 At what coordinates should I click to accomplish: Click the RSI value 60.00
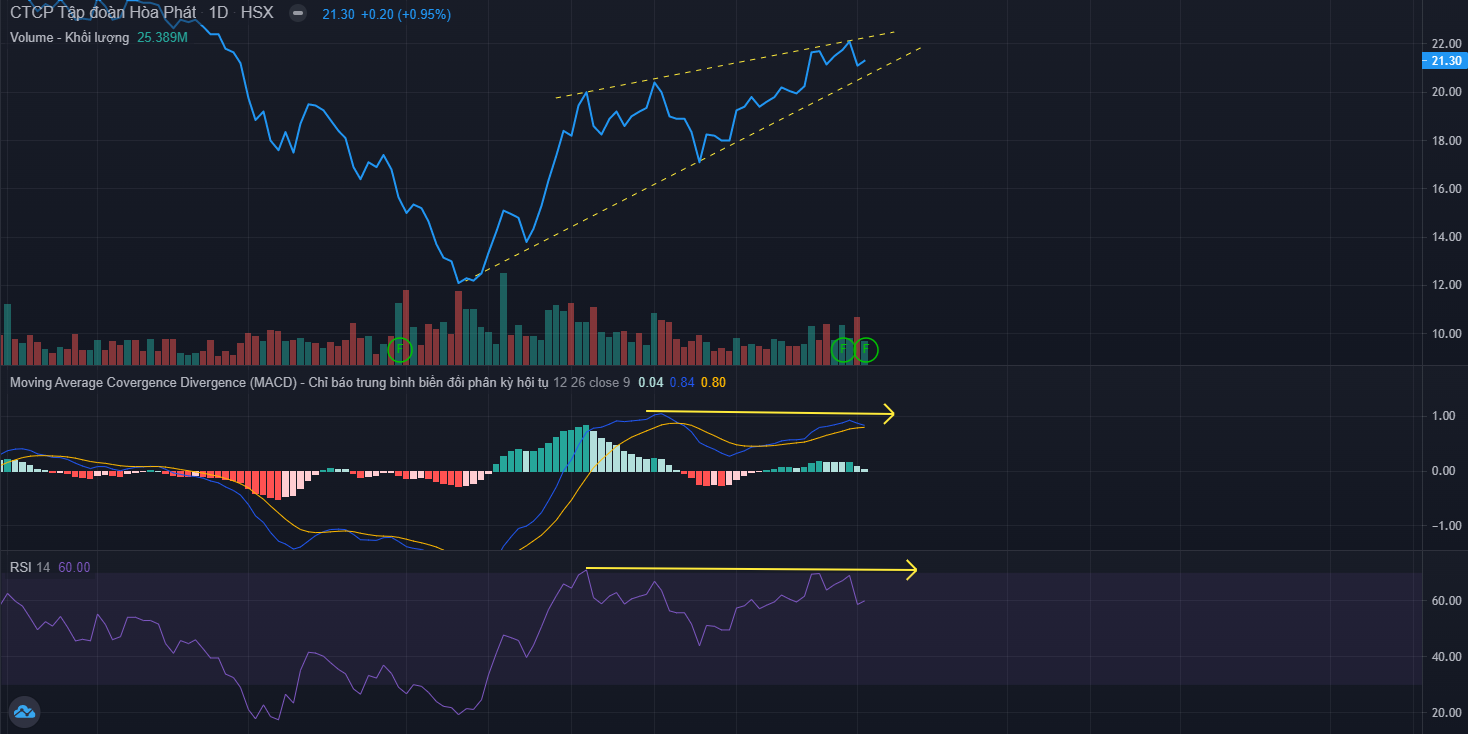point(74,567)
